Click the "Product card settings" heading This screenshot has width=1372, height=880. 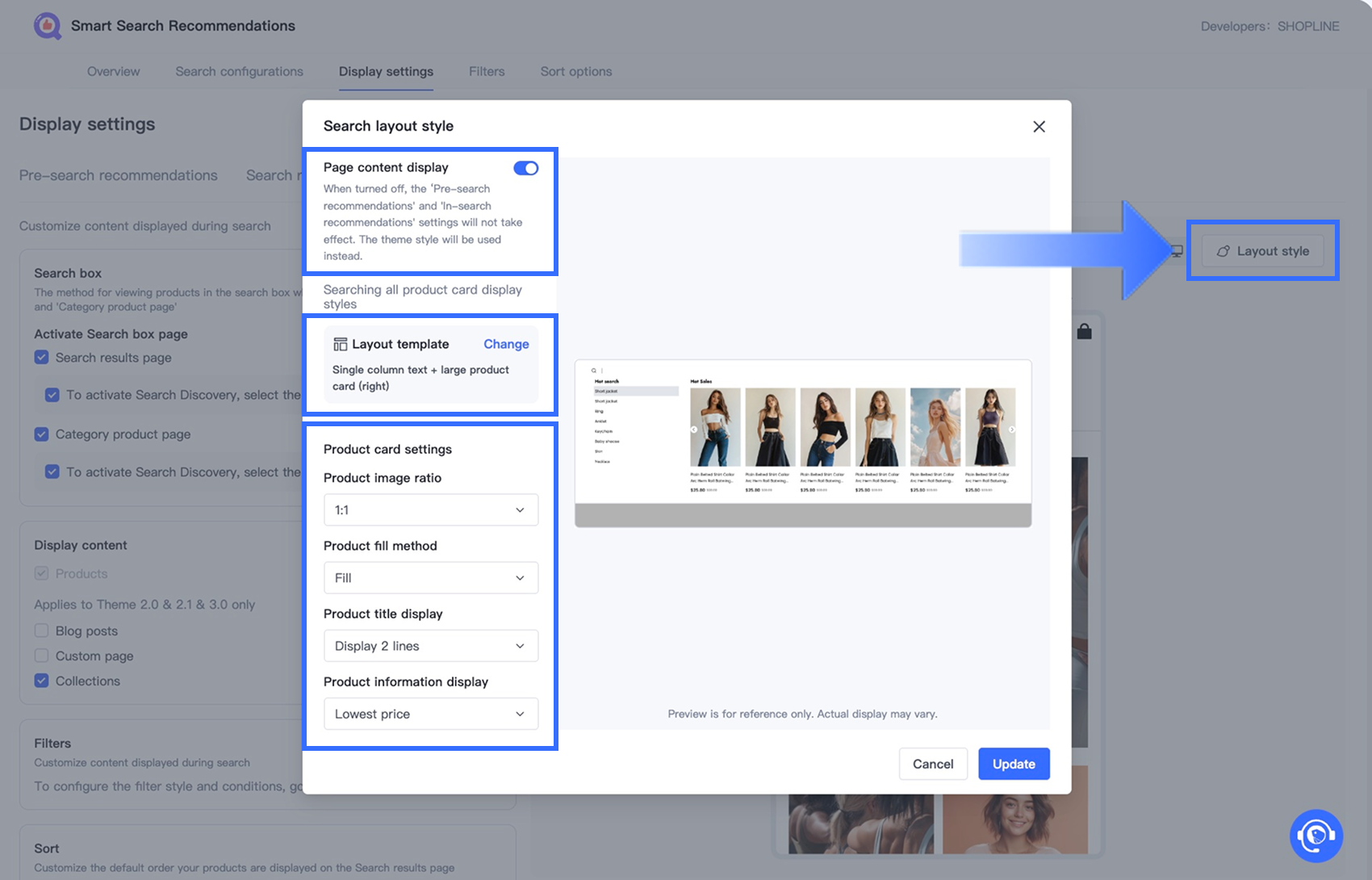pos(387,449)
